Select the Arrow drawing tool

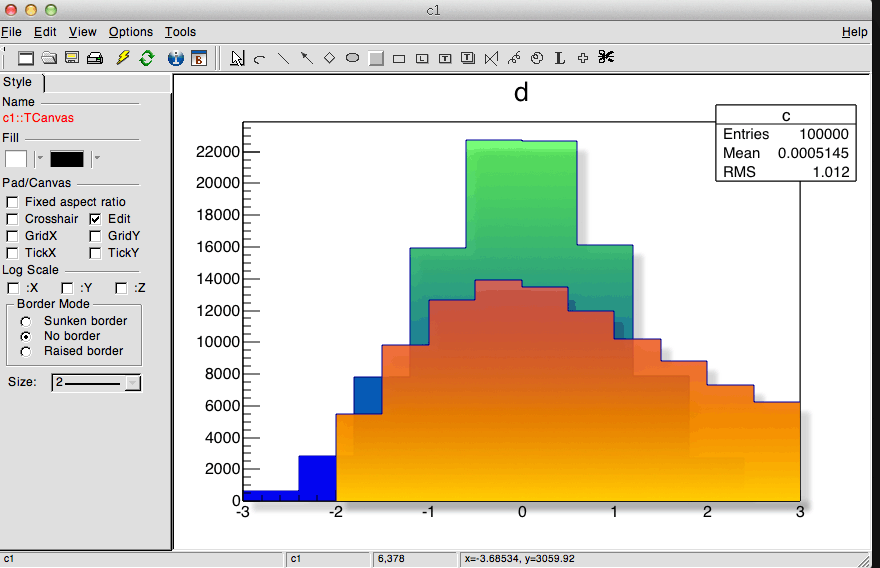tap(306, 58)
